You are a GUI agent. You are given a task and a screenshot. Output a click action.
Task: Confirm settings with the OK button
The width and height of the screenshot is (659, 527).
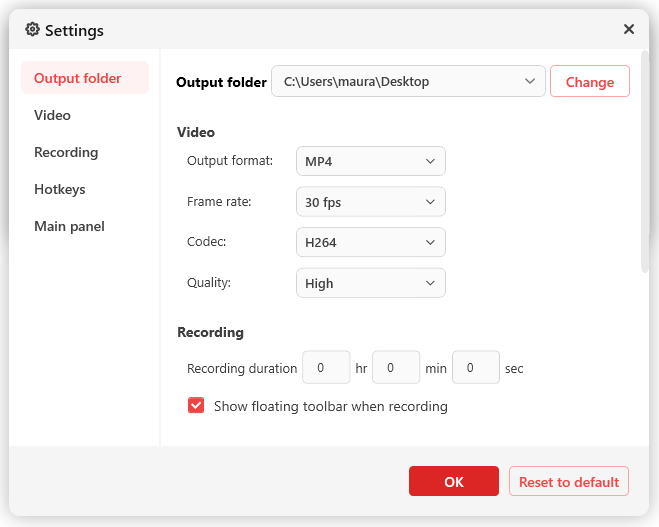454,481
